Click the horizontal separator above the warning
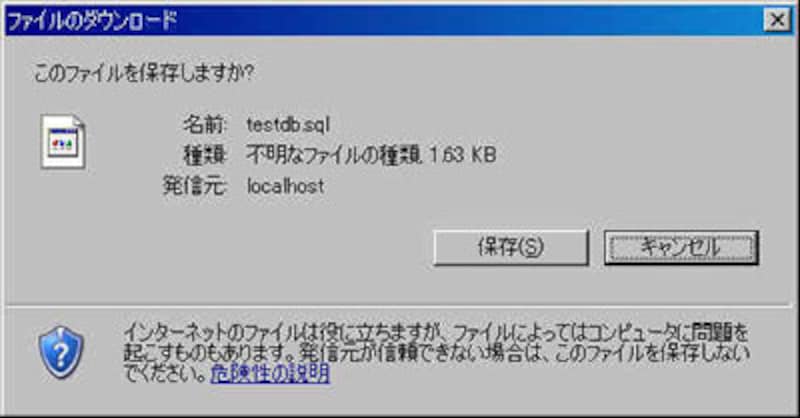Screen dimensions: 800x418 click(397, 306)
